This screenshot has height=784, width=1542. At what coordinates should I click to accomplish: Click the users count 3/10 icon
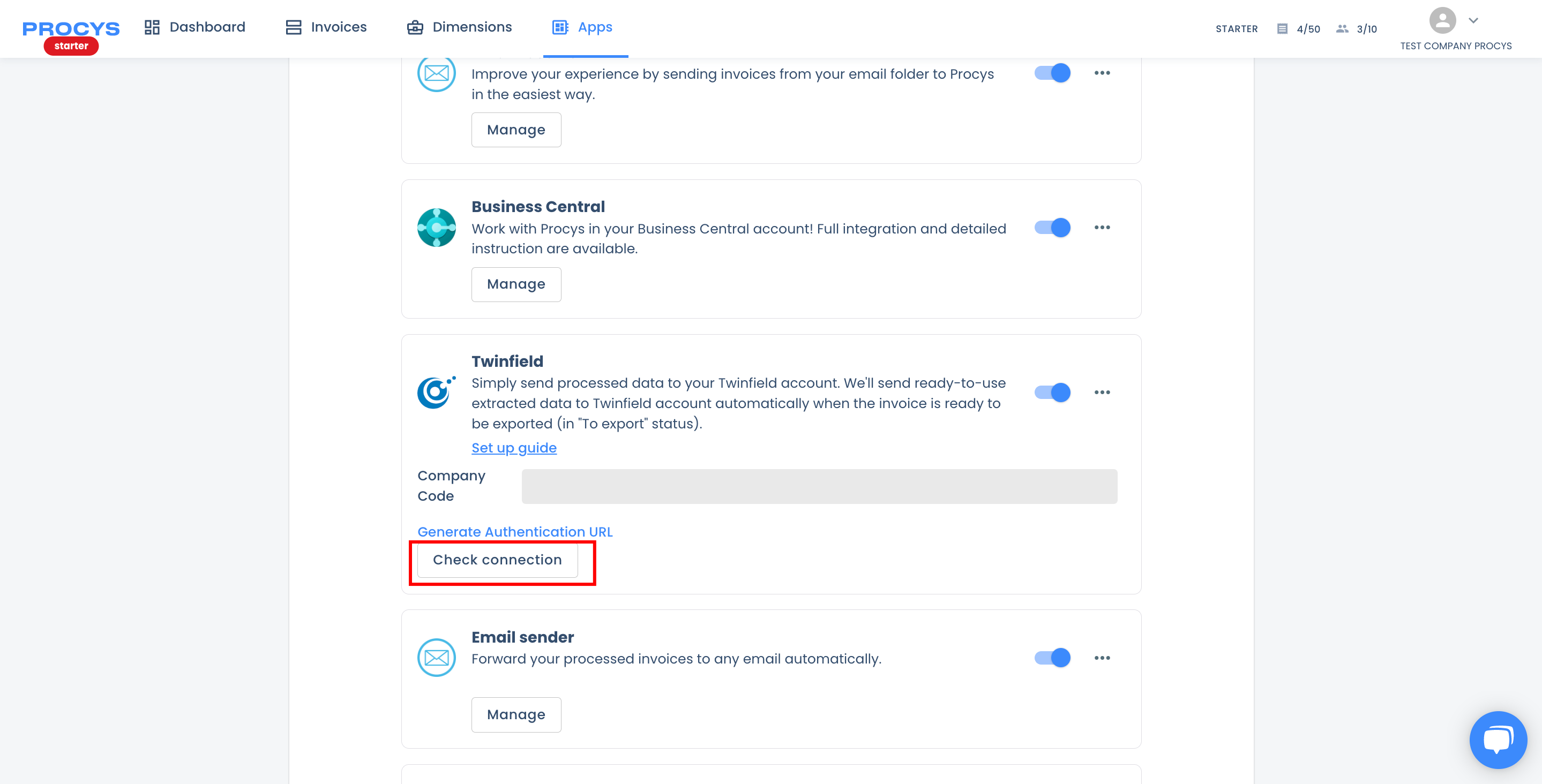point(1343,29)
